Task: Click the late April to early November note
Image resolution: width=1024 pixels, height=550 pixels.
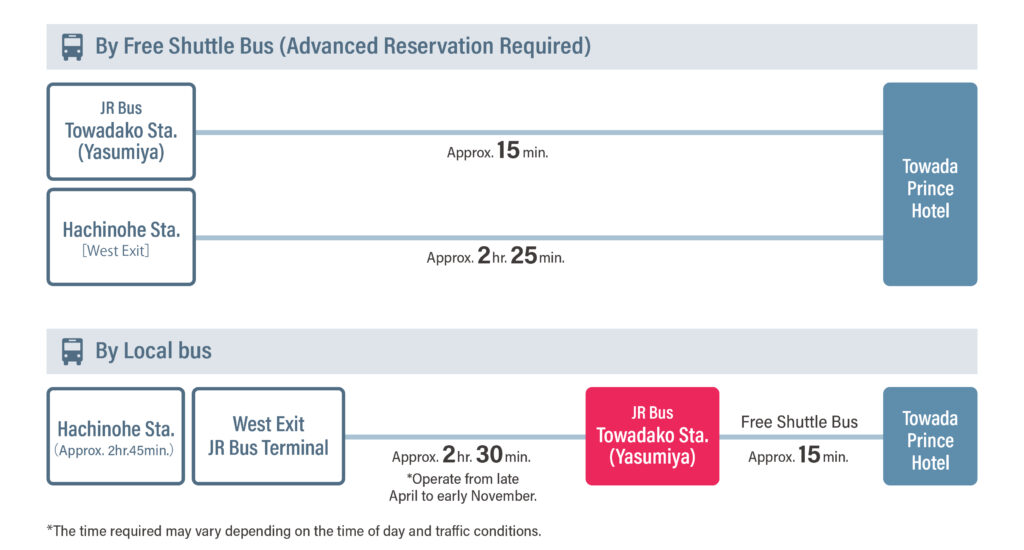Action: tap(462, 487)
